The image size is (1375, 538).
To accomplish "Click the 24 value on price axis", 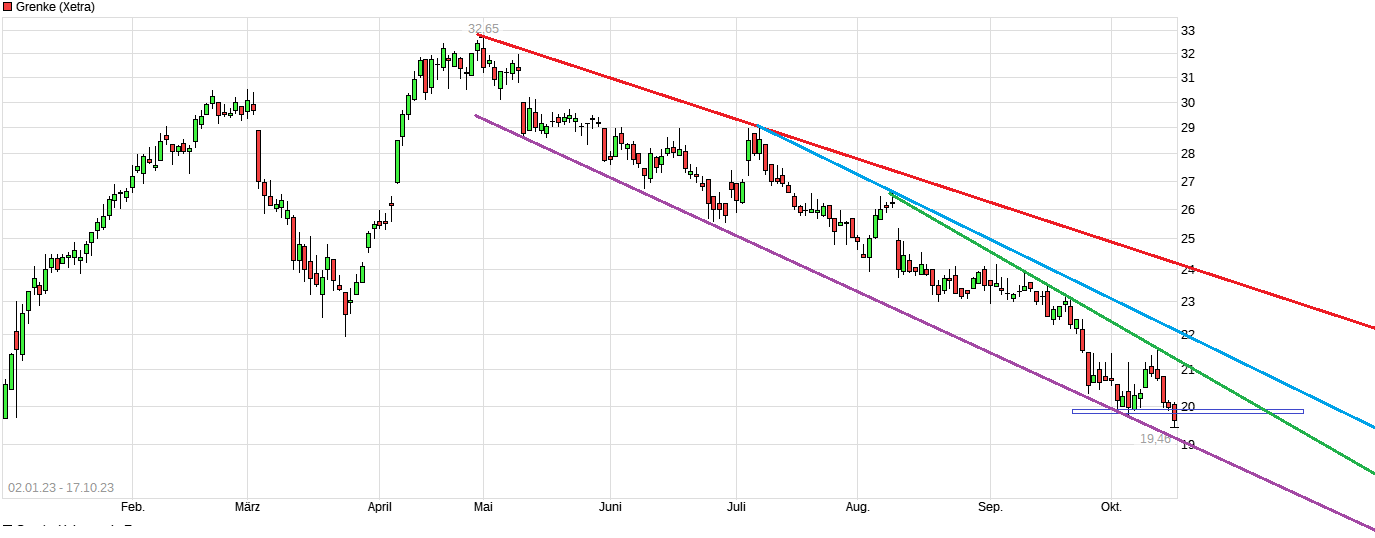I will tap(1188, 269).
